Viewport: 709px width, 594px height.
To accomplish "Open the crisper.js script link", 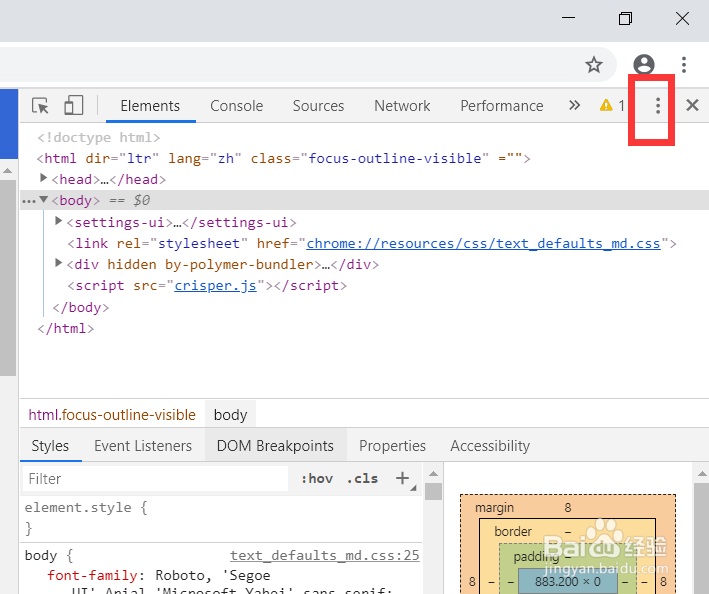I will [x=216, y=286].
